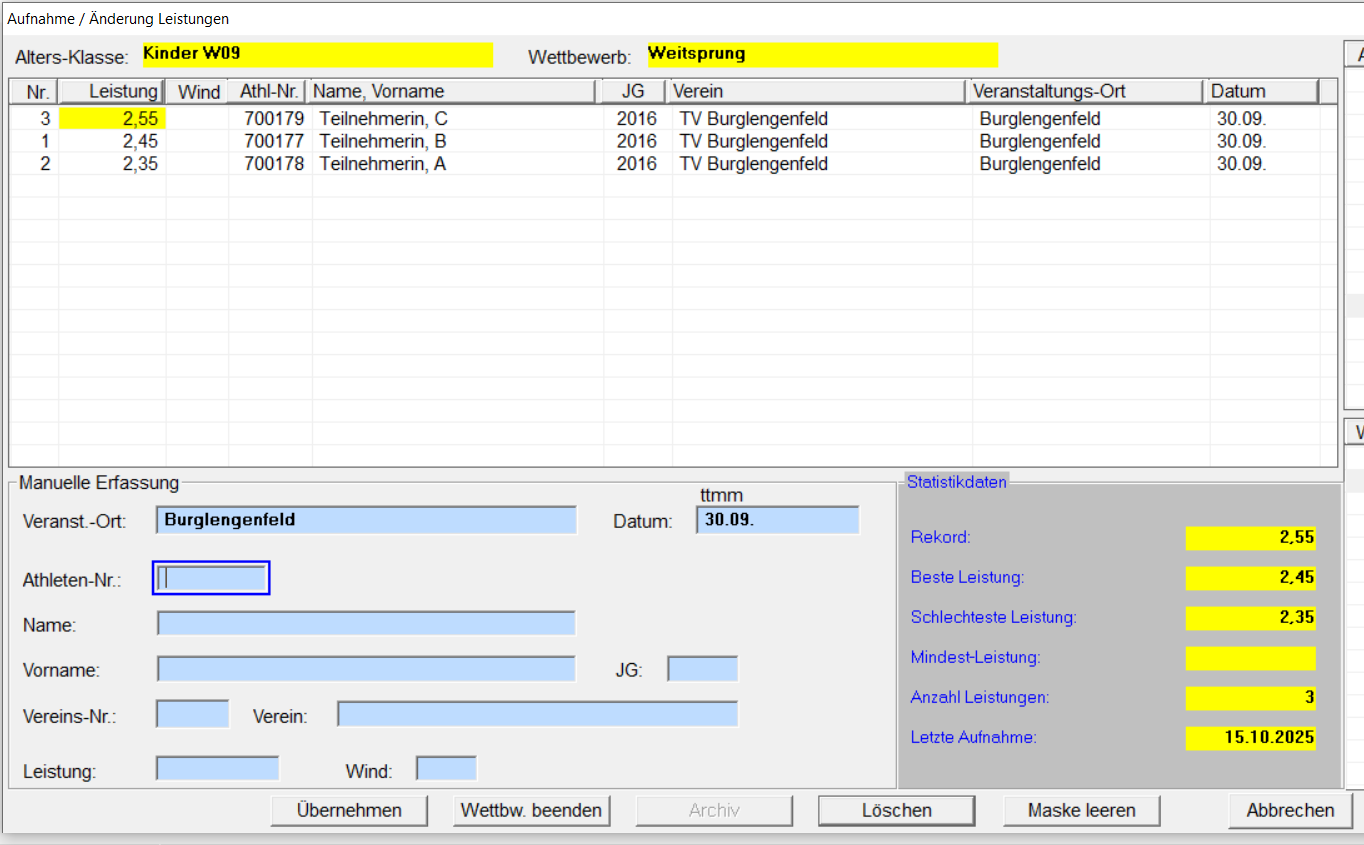Click the Löschen button
Image resolution: width=1364 pixels, height=845 pixels.
click(896, 810)
